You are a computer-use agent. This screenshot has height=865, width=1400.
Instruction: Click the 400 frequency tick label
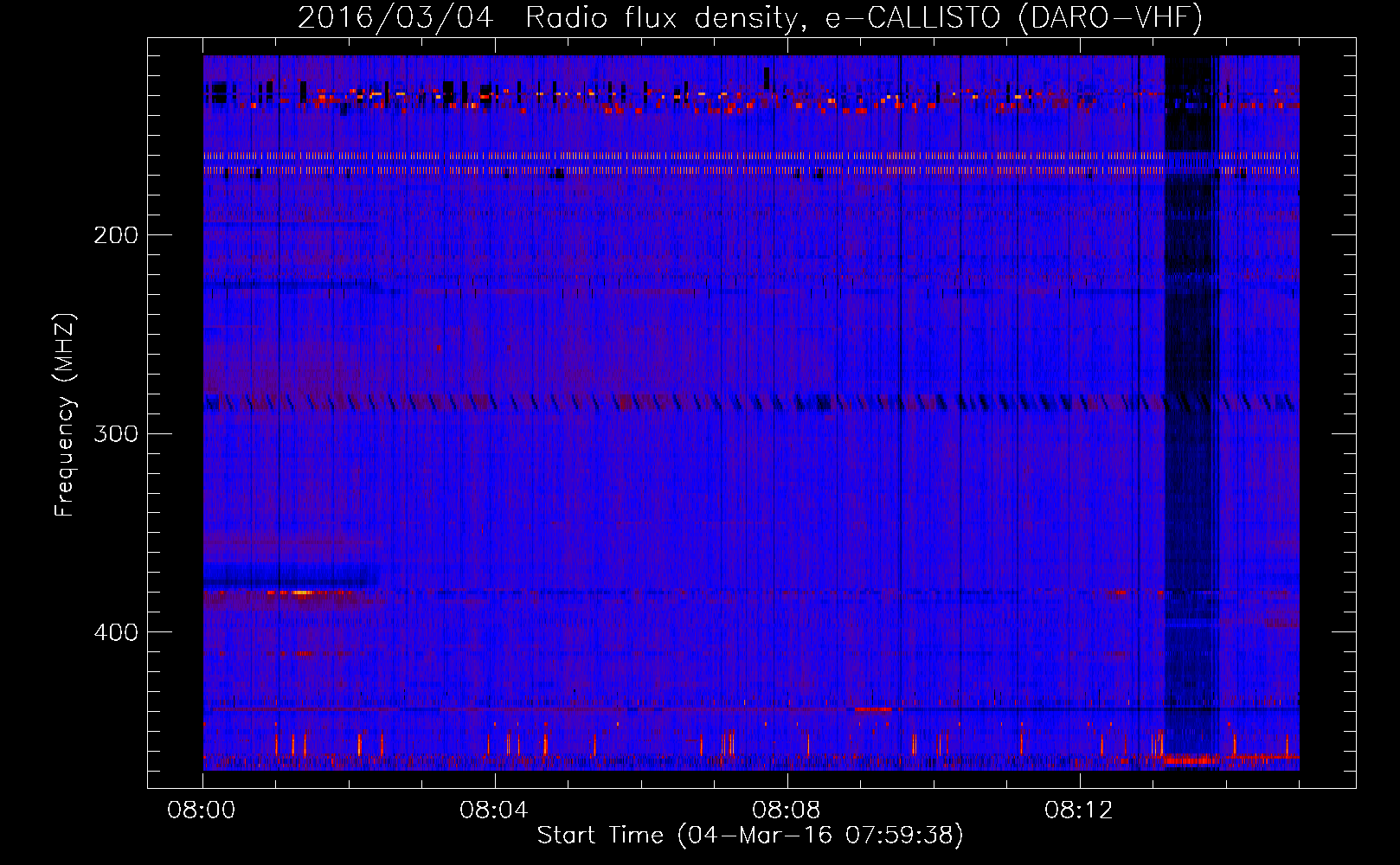pos(116,632)
